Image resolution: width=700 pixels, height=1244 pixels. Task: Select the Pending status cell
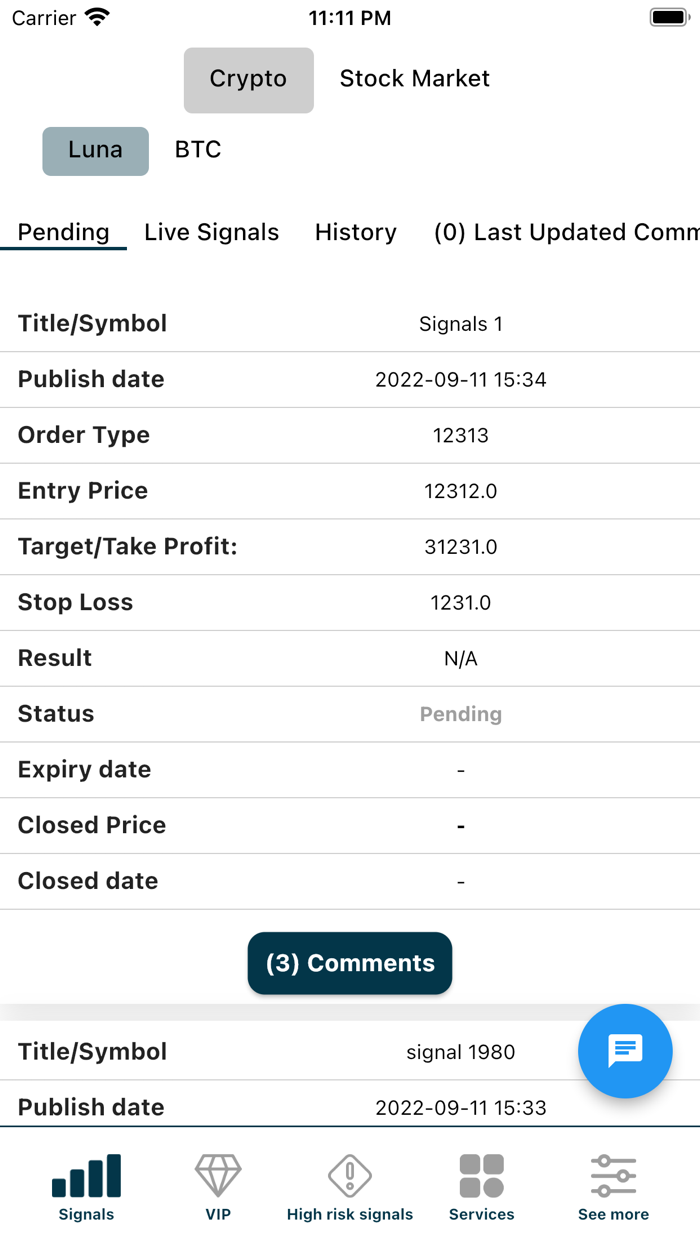click(x=461, y=714)
